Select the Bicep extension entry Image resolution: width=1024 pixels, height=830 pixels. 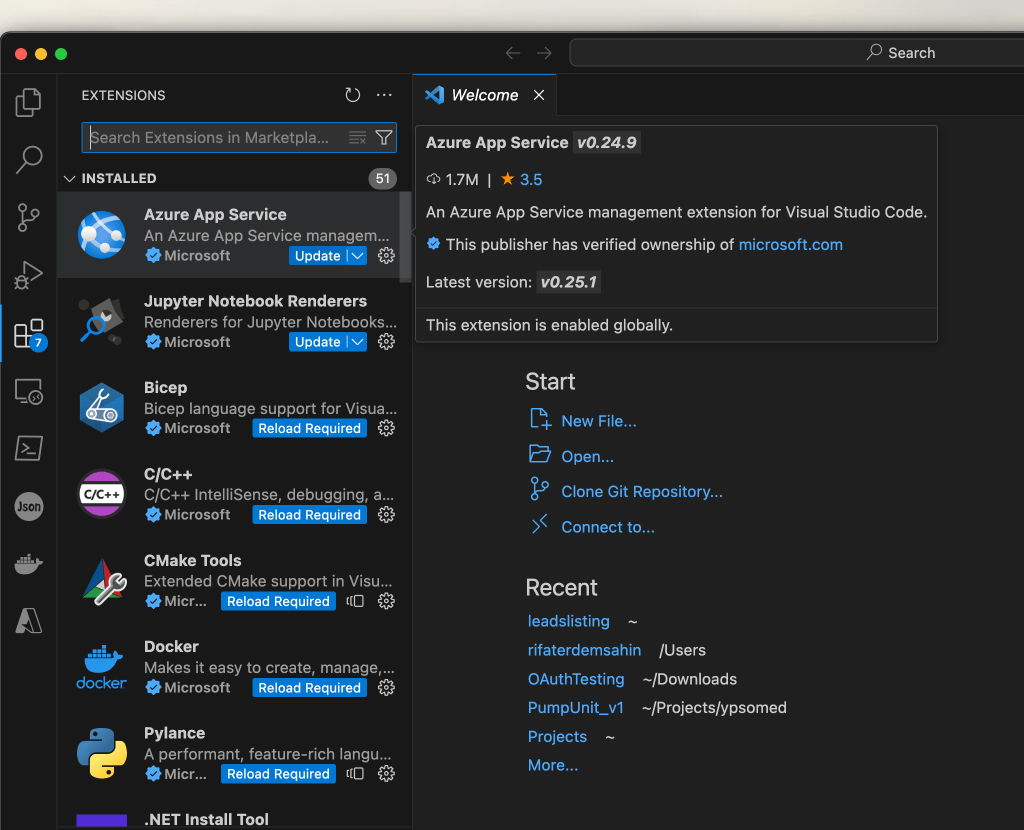pyautogui.click(x=229, y=407)
